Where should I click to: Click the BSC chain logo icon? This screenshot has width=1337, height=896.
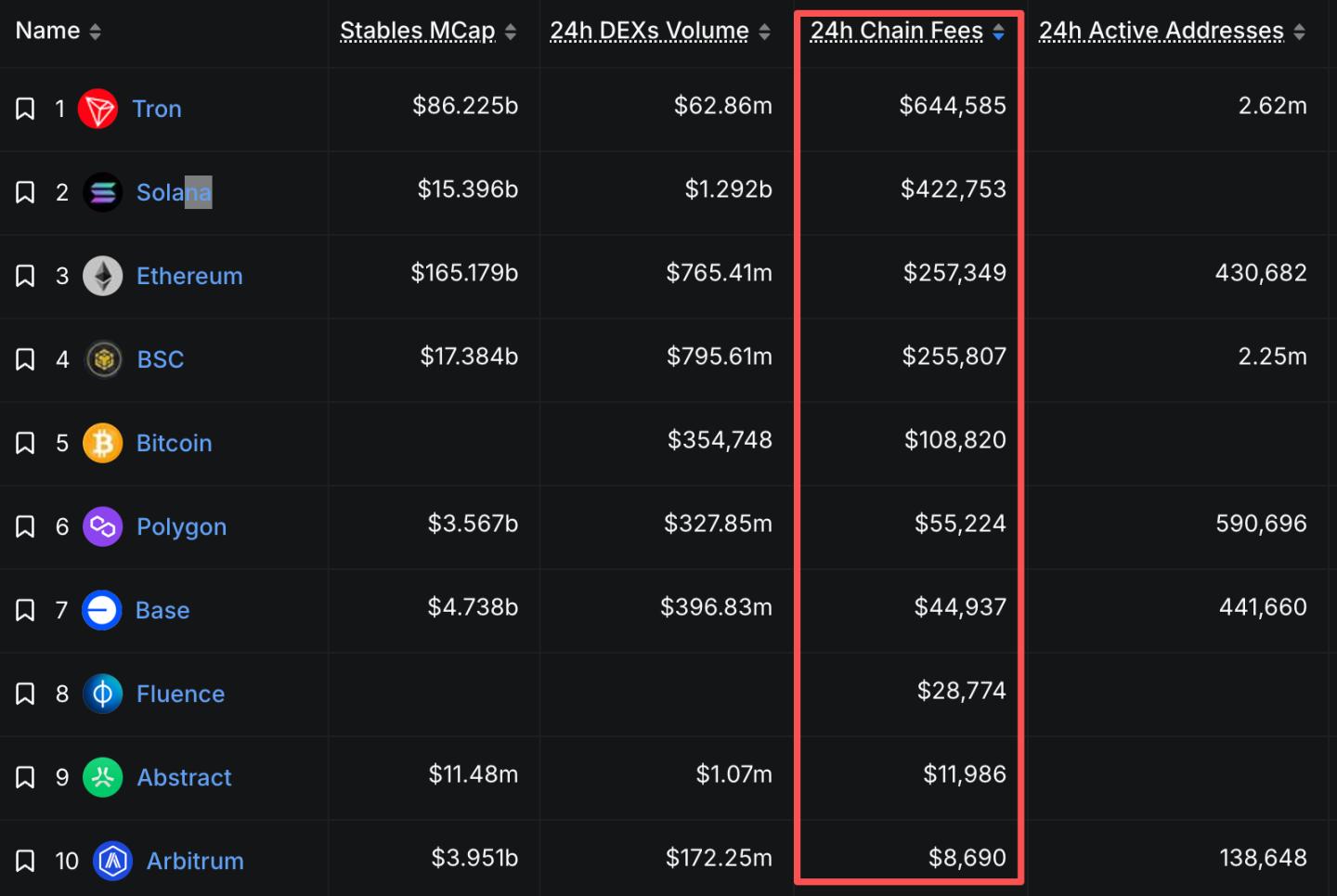(x=104, y=359)
